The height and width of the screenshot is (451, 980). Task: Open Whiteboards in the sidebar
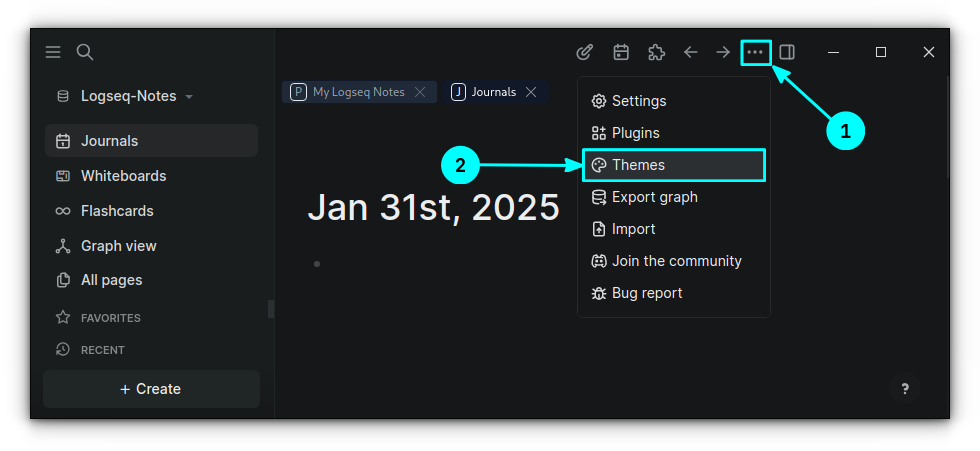pyautogui.click(x=123, y=176)
